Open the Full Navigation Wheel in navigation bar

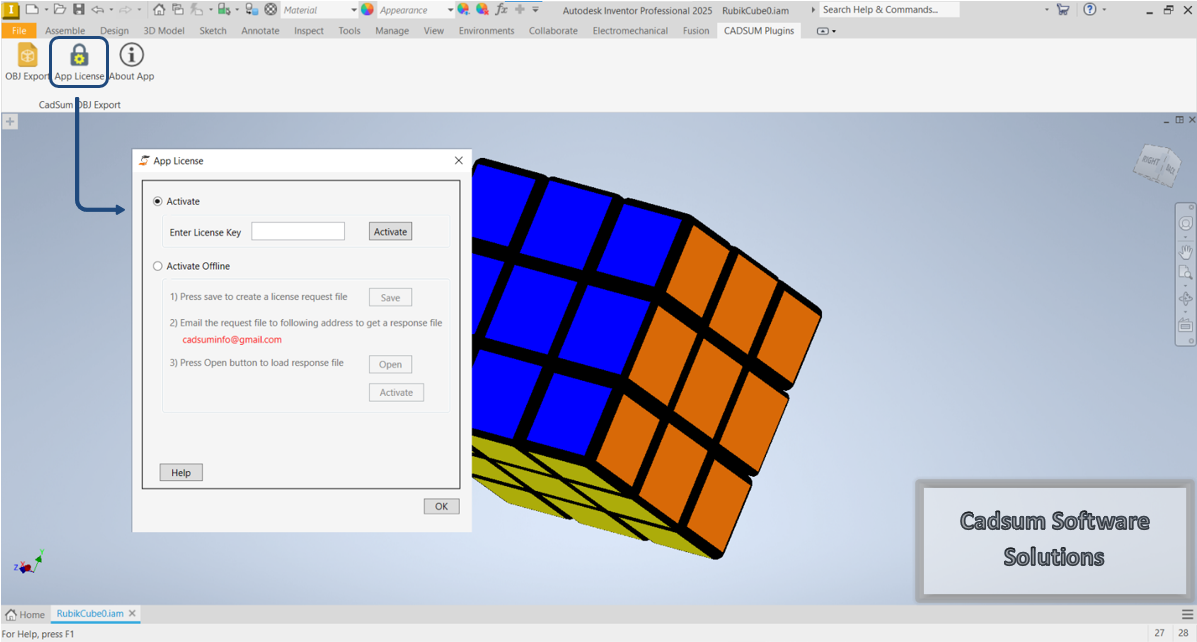tap(1186, 224)
